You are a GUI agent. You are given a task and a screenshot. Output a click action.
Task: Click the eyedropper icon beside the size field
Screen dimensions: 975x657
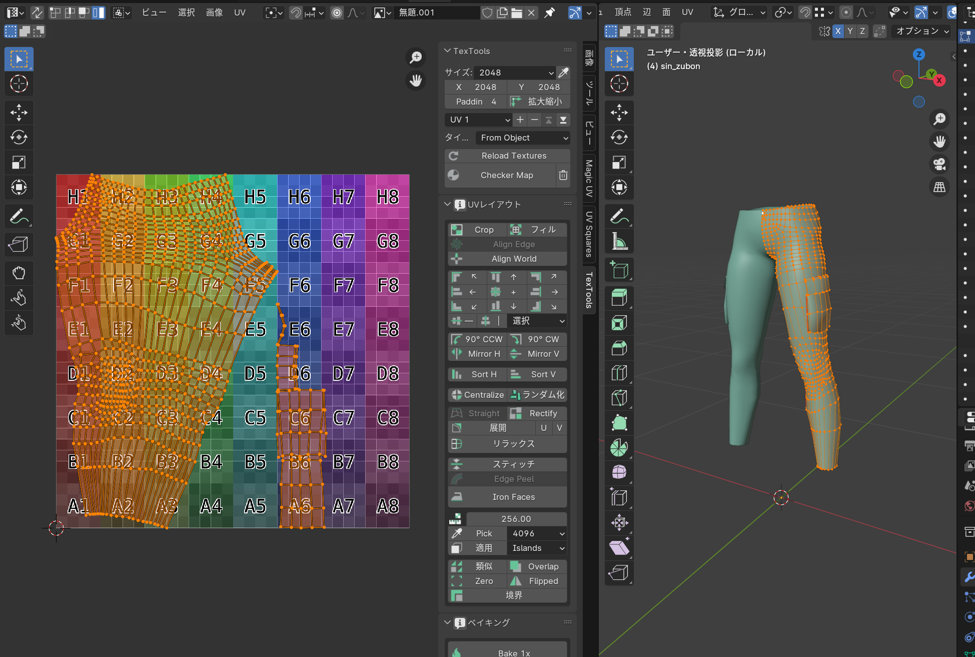[x=563, y=73]
